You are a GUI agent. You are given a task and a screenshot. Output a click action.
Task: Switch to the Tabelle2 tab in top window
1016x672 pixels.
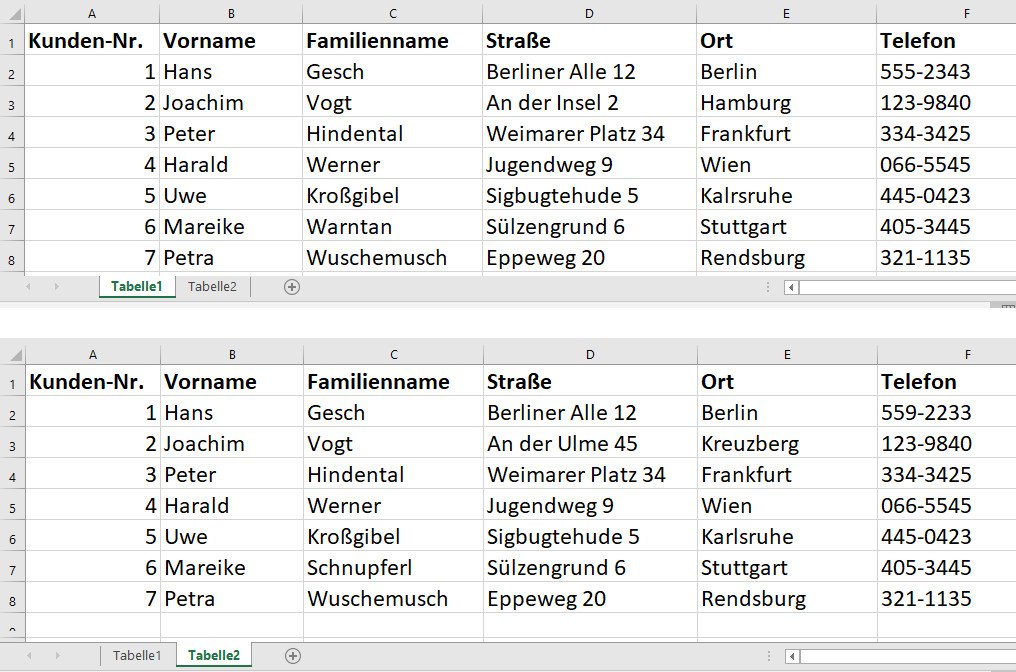point(212,286)
